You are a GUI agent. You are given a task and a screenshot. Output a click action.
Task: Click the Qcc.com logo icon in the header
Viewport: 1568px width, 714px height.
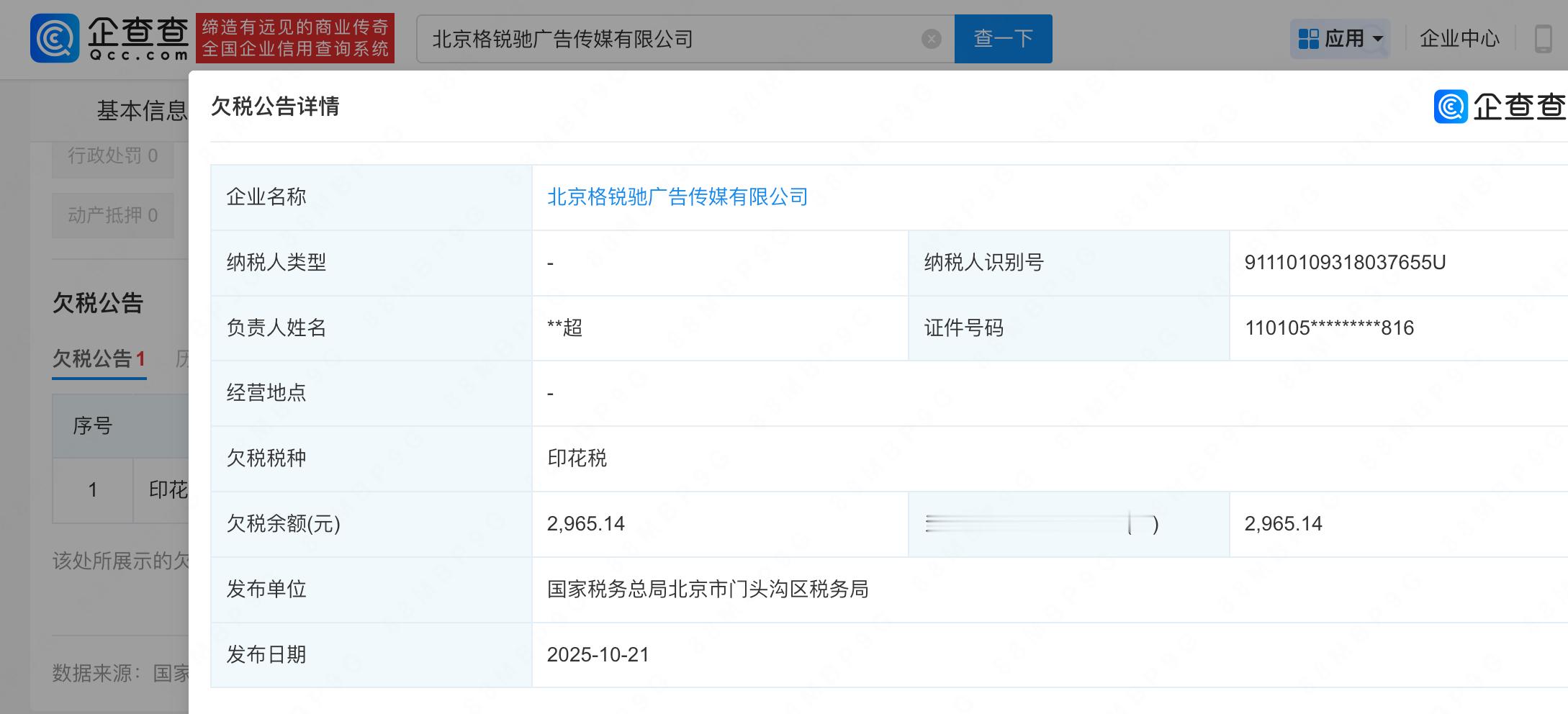[55, 38]
